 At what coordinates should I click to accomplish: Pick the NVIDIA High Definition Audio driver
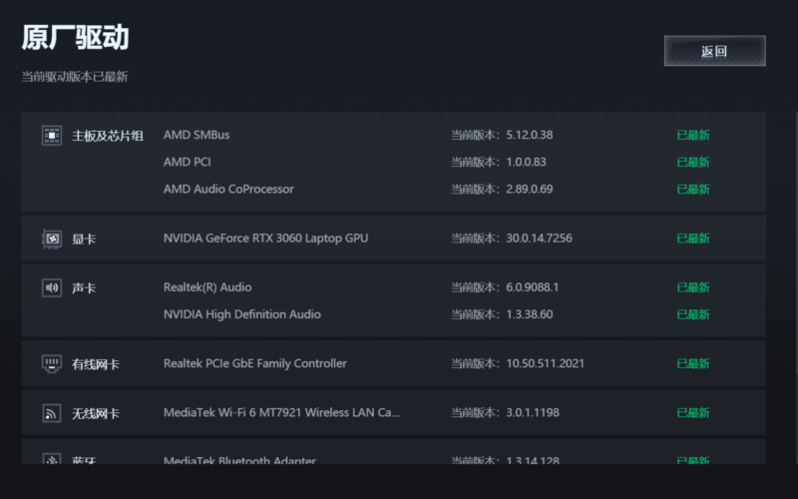point(242,314)
